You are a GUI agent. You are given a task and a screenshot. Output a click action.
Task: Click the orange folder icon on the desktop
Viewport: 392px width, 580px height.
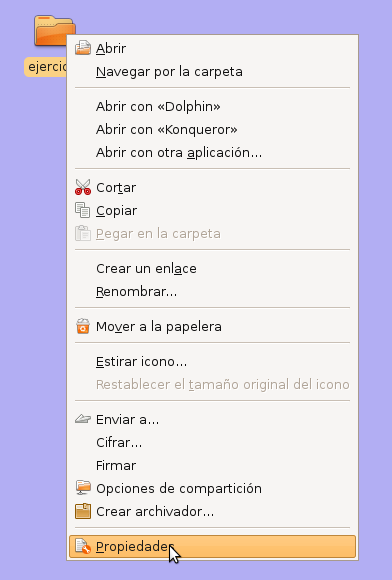[54, 31]
